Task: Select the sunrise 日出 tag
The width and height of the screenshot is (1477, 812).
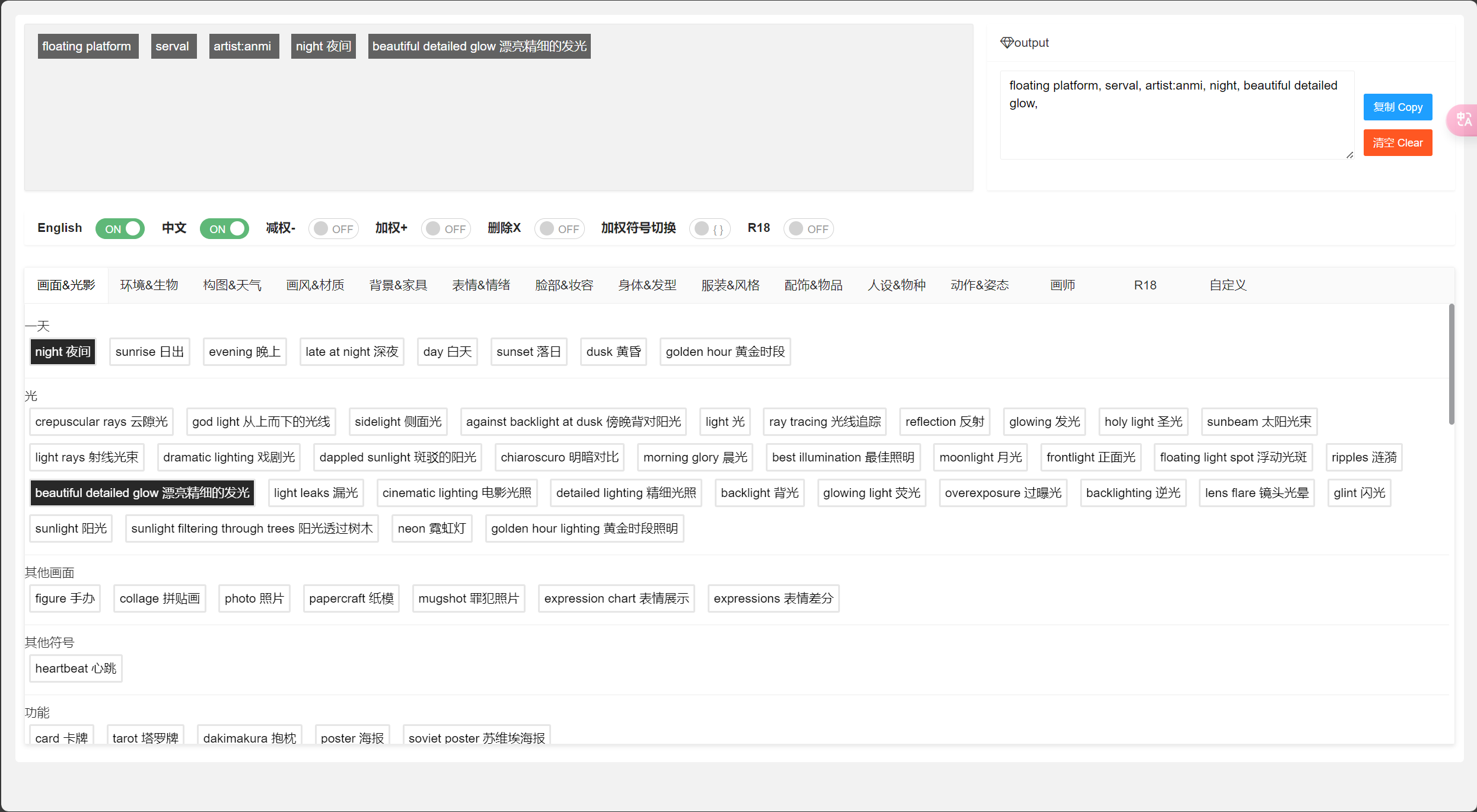Action: (149, 352)
